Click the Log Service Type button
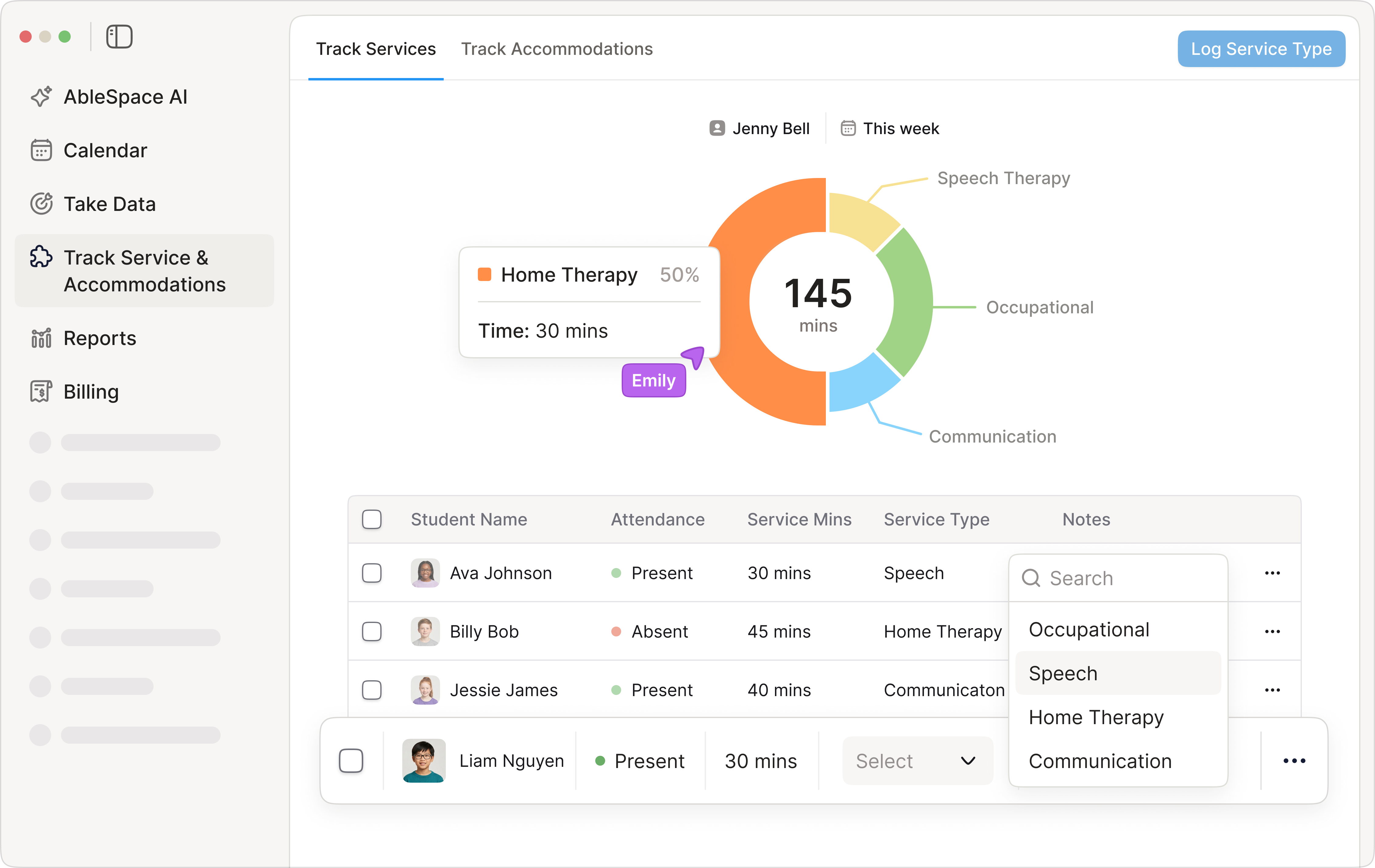 click(x=1261, y=49)
